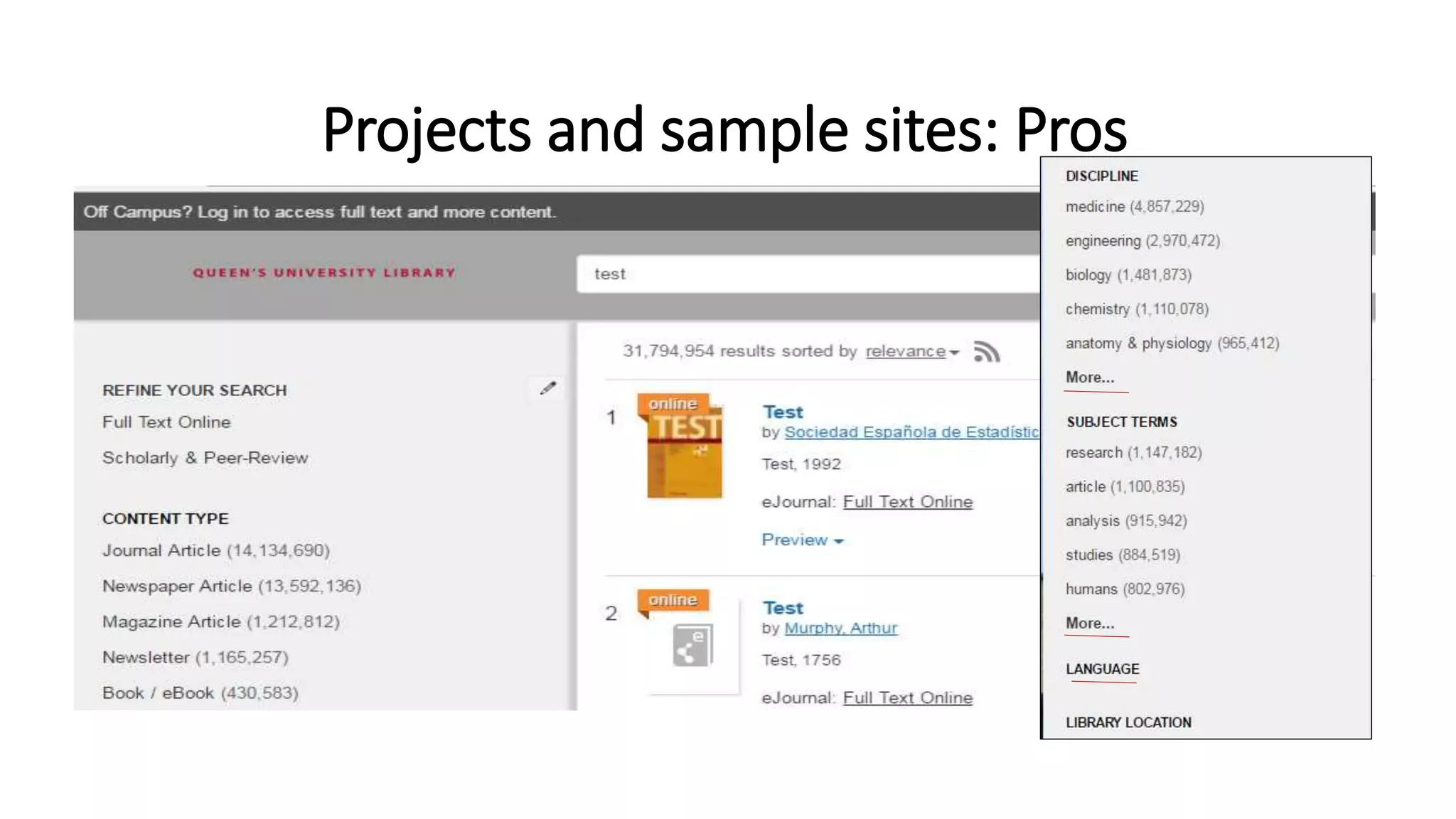The image size is (1456, 819).
Task: Click the search box containing test
Action: 808,274
